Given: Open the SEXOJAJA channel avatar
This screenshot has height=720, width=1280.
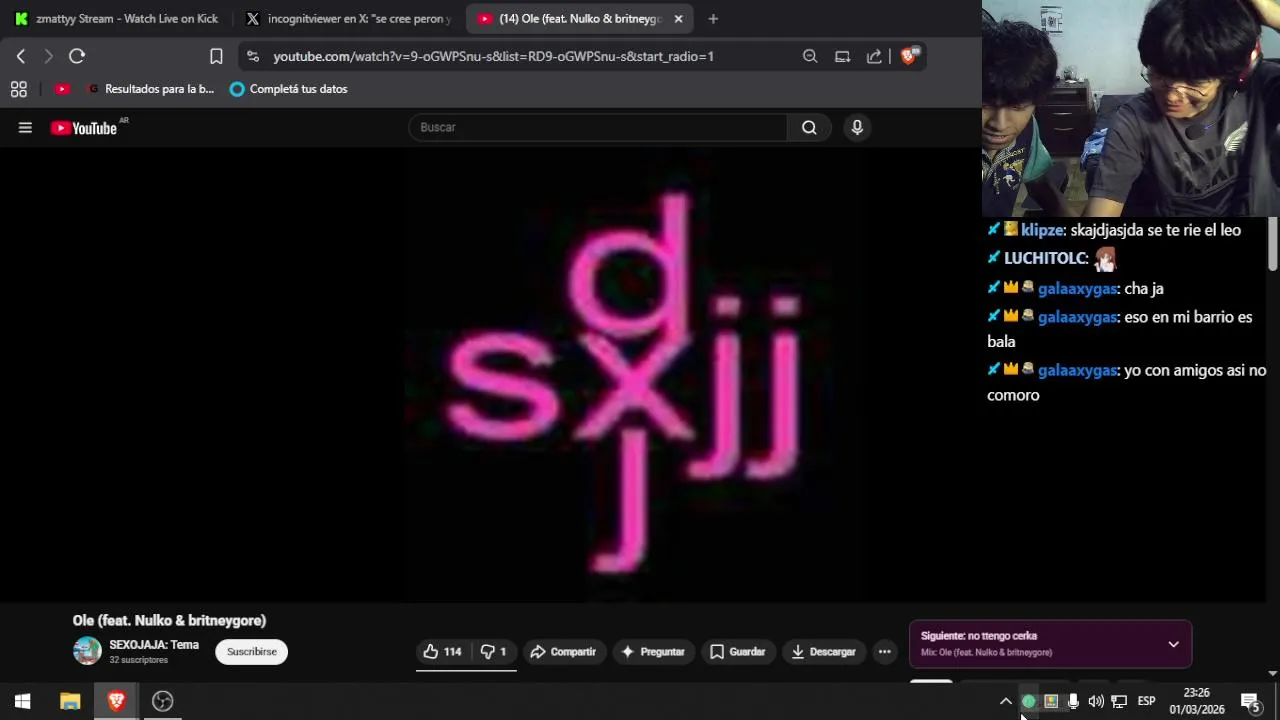Looking at the screenshot, I should (87, 651).
